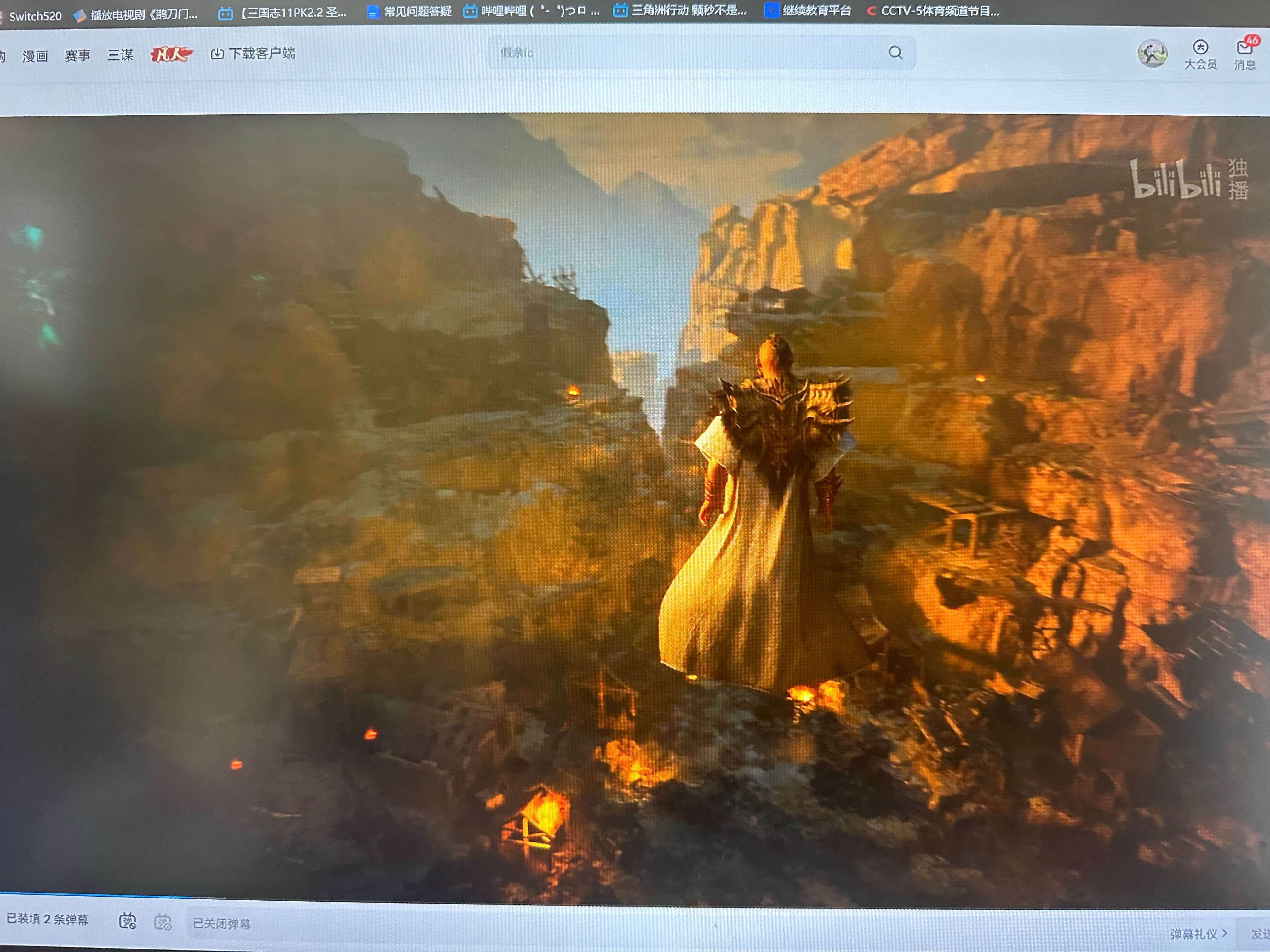This screenshot has height=952, width=1270.
Task: Click the 46 unread message badge
Action: coord(1252,41)
